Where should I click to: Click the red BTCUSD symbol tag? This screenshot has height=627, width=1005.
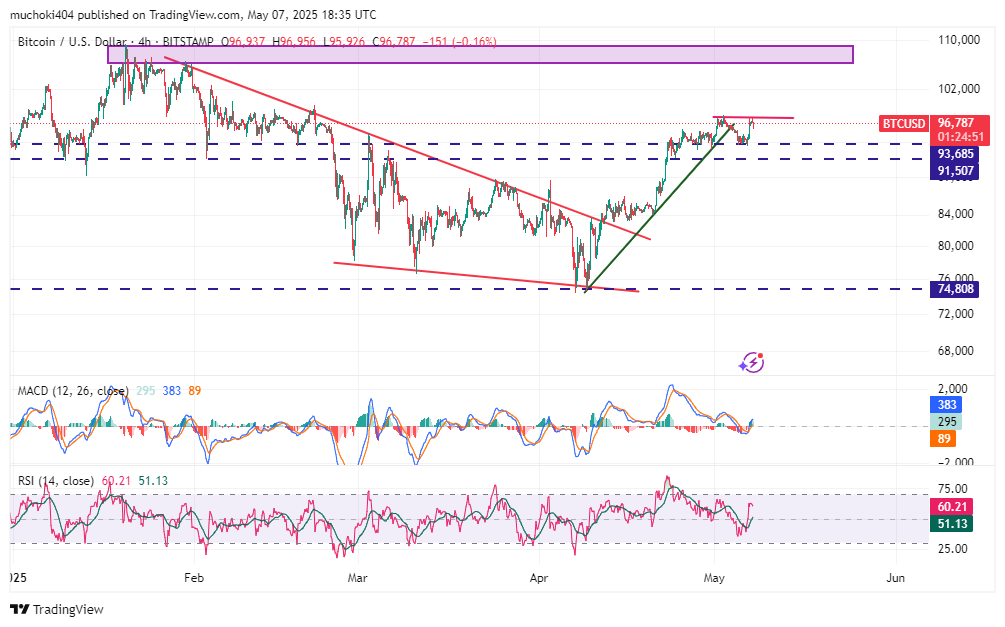coord(903,123)
